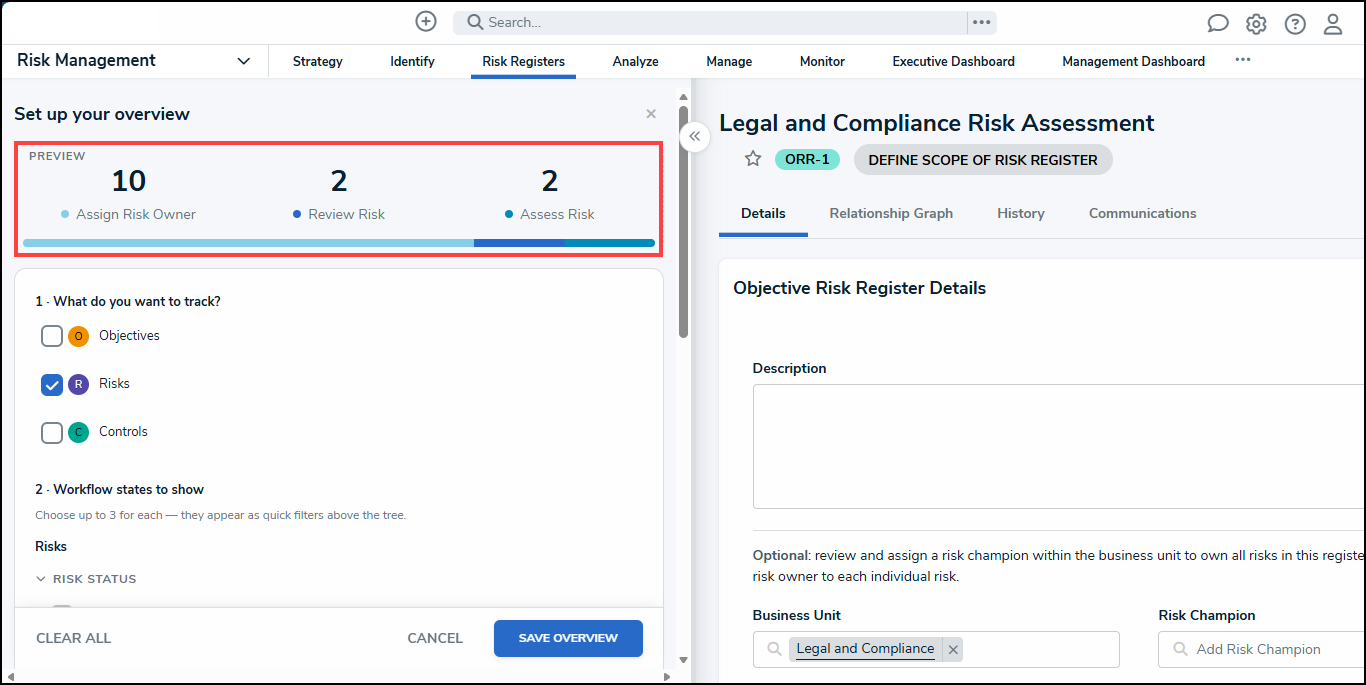Click the teal Controls C badge
1366x685 pixels.
pos(79,432)
